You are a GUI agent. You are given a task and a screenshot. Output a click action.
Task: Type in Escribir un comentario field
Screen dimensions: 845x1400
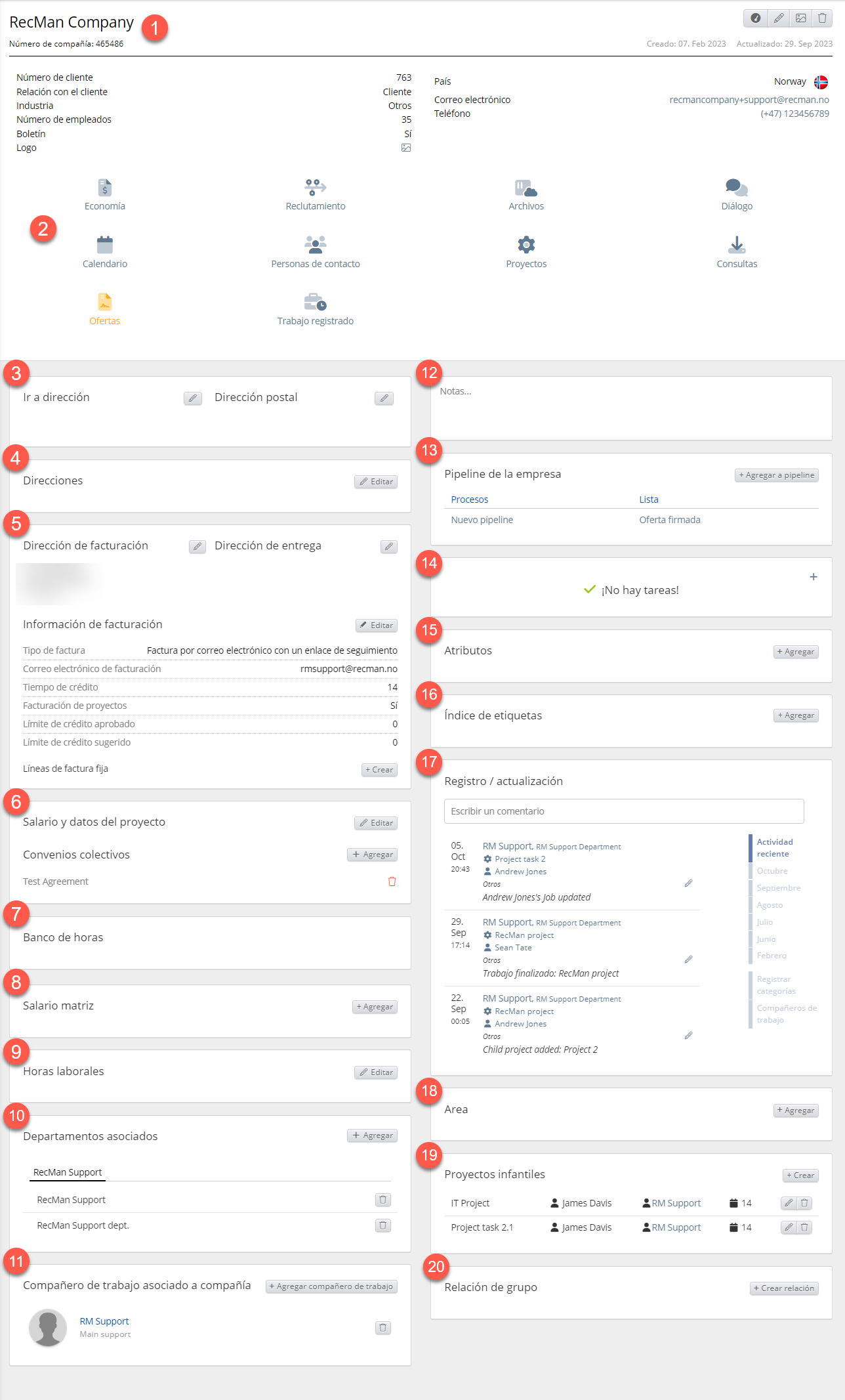623,811
